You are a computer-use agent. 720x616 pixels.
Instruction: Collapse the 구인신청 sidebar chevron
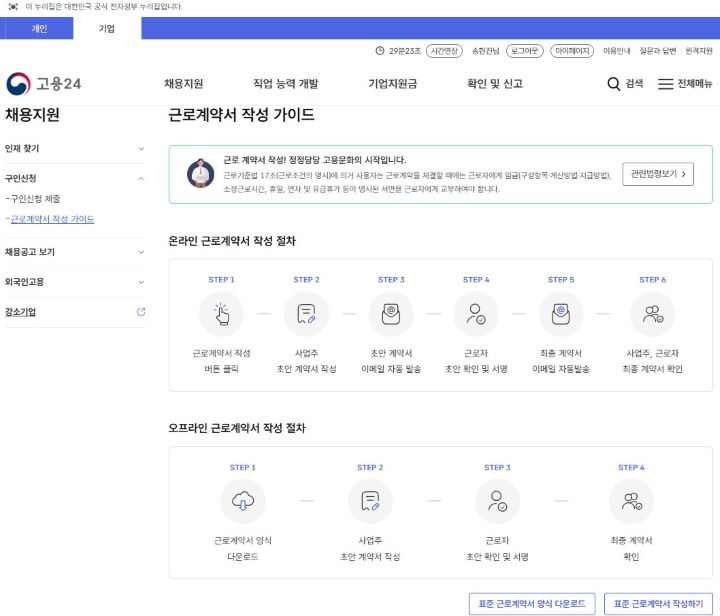click(x=141, y=179)
